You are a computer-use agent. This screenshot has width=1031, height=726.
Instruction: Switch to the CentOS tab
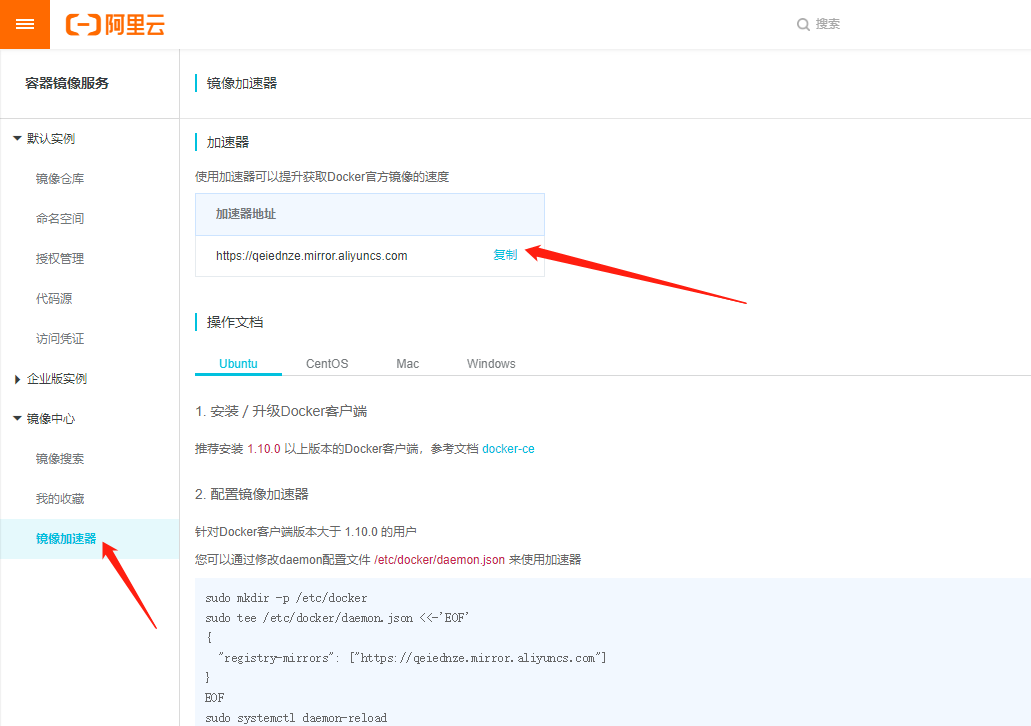325,363
